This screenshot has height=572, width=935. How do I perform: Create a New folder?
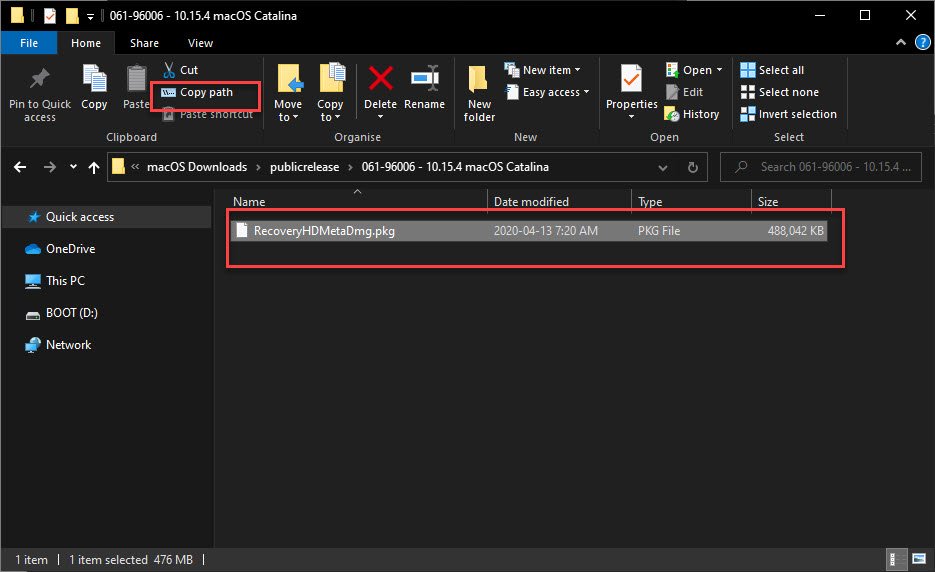479,93
